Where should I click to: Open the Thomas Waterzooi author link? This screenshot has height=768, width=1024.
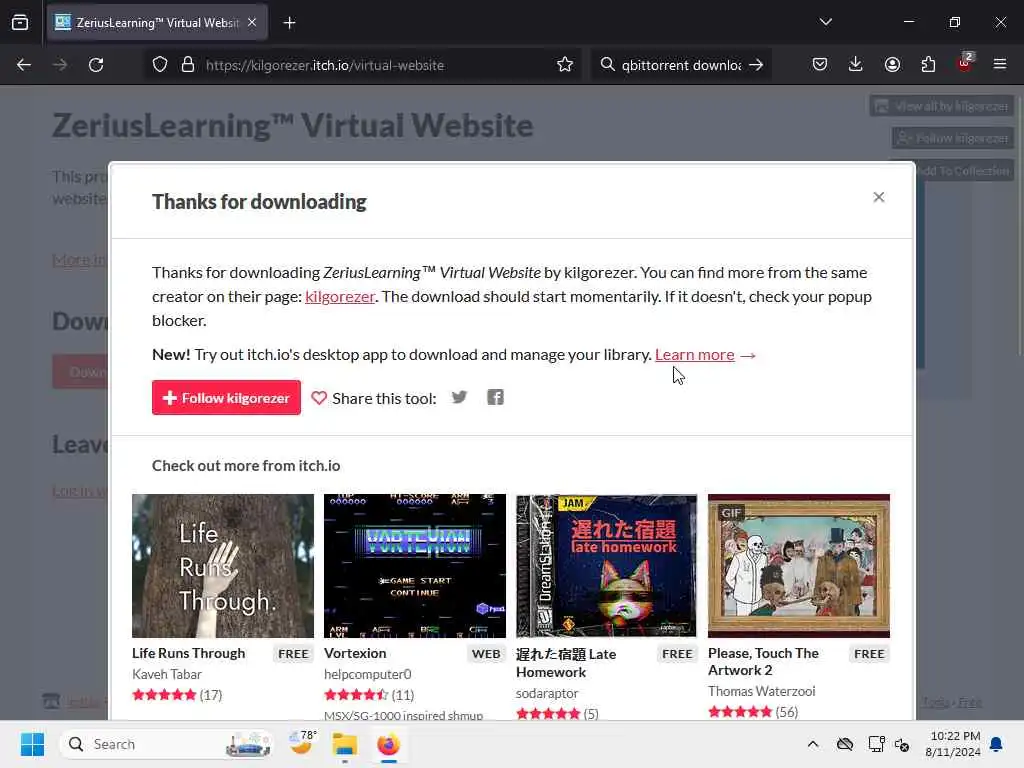point(761,691)
